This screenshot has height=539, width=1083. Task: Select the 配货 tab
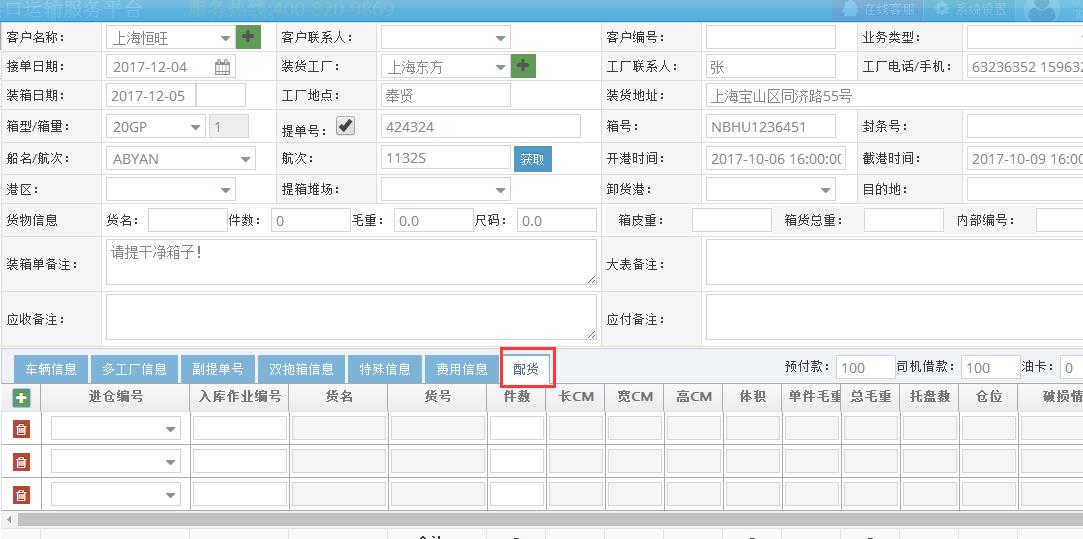526,369
